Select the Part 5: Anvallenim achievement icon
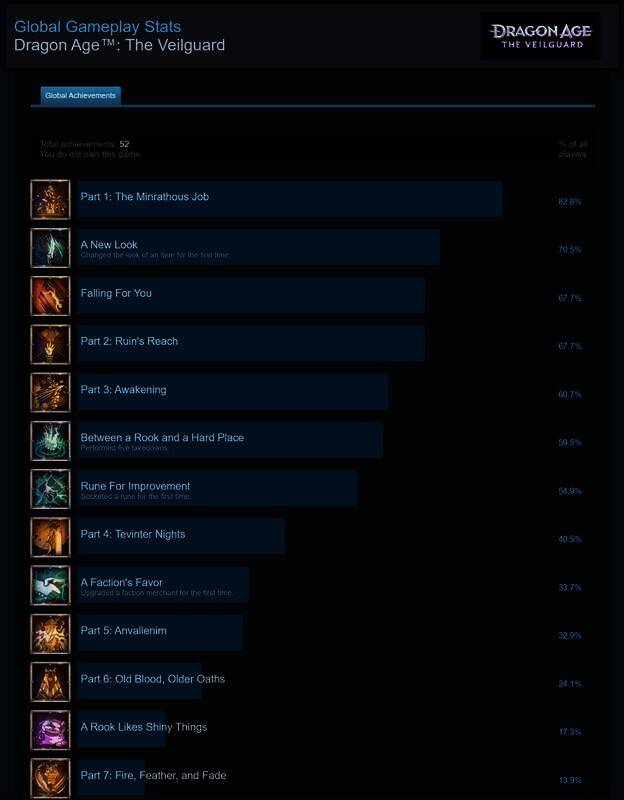This screenshot has height=800, width=624. pos(51,634)
